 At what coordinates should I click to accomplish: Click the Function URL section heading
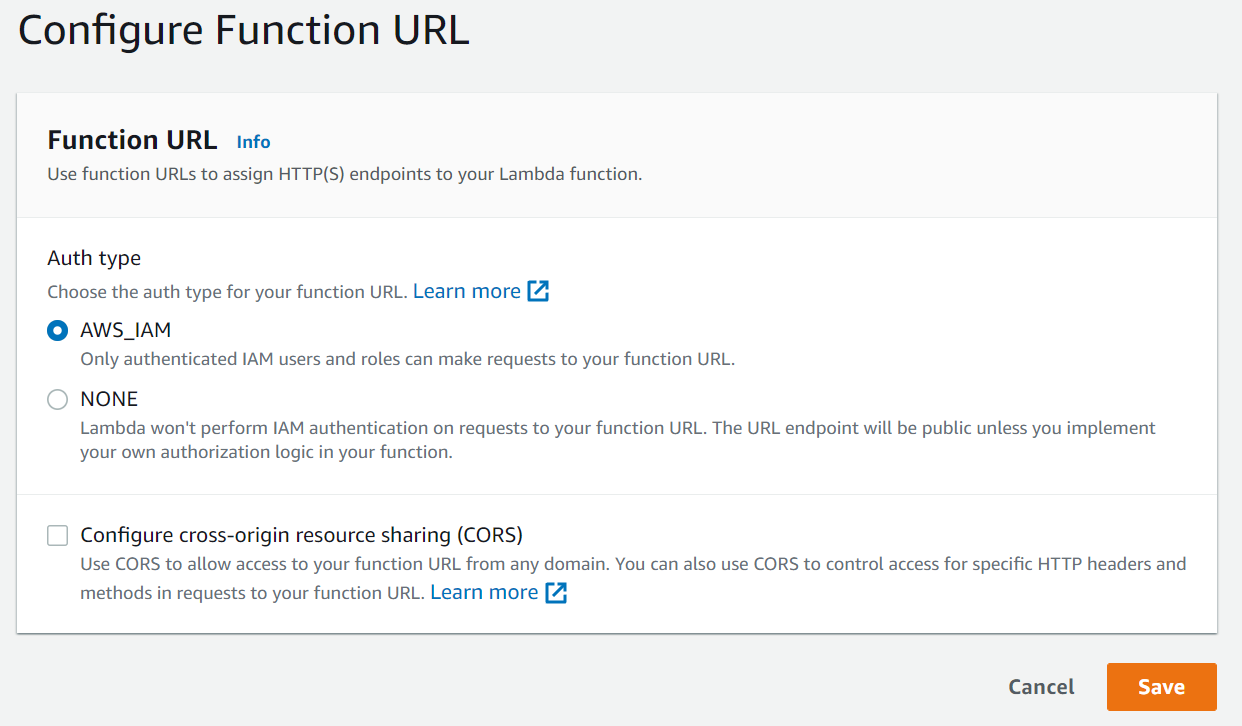pyautogui.click(x=132, y=140)
